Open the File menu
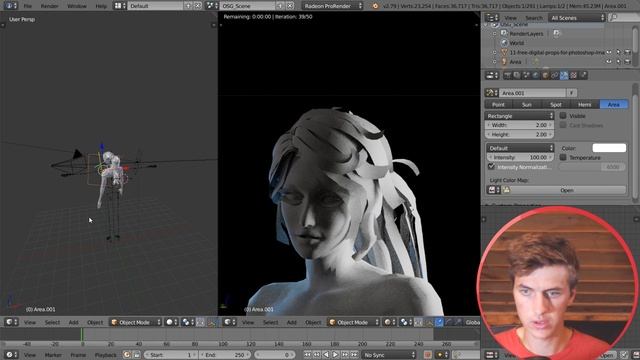The height and width of the screenshot is (360, 640). [x=27, y=6]
